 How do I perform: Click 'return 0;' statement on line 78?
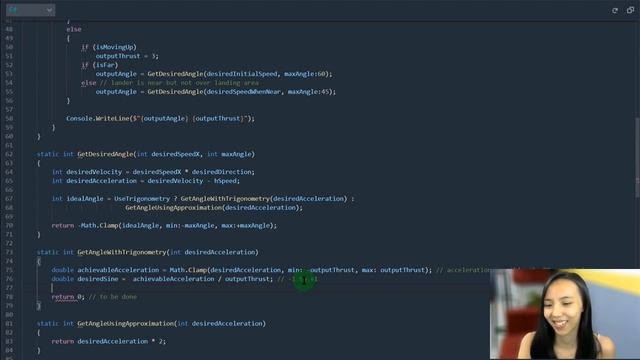tap(68, 297)
